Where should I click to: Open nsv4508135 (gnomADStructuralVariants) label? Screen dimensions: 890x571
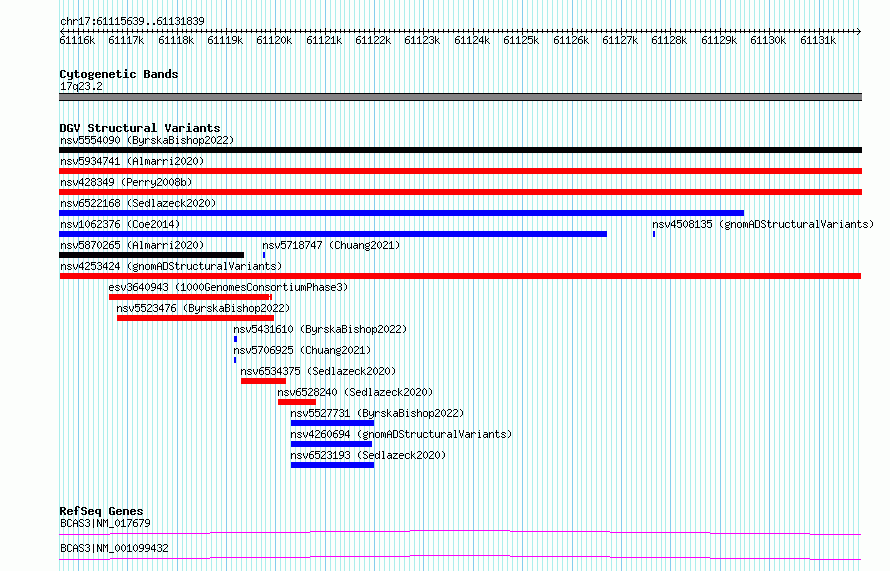pos(763,224)
